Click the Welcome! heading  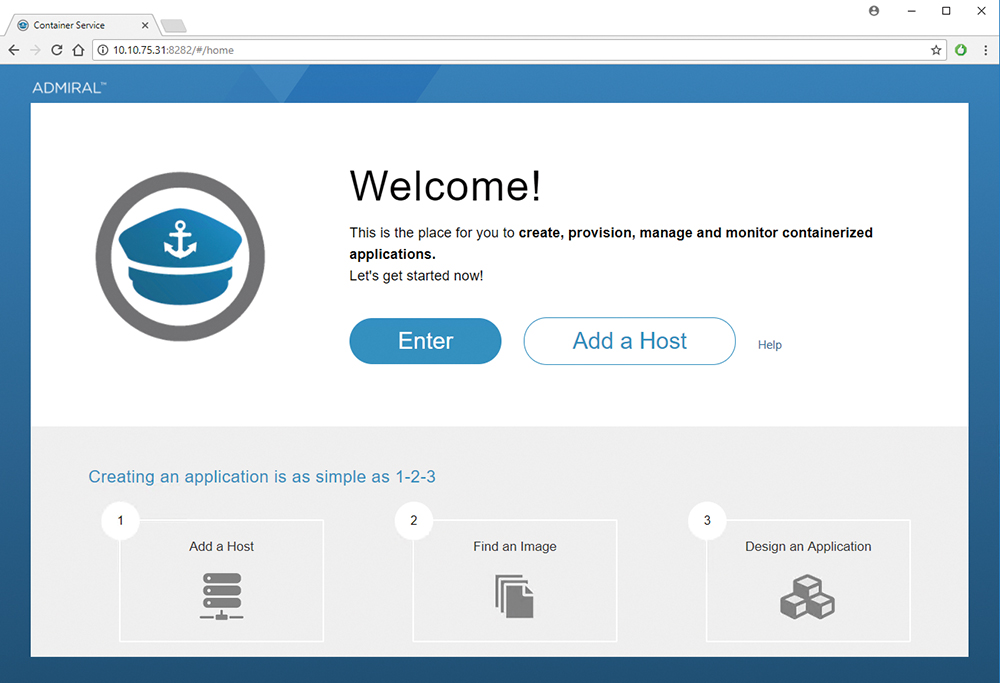point(445,186)
